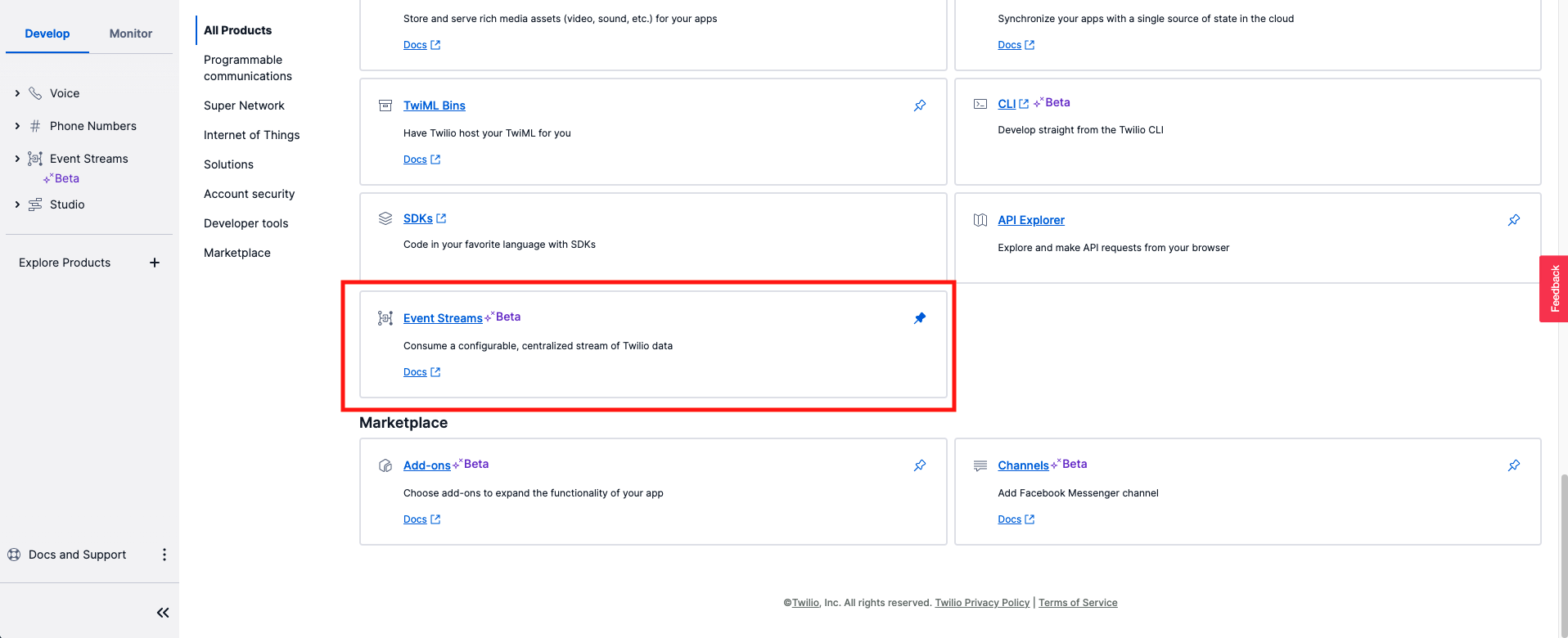Viewport: 1568px width, 638px height.
Task: Expand the Event Streams sidebar section
Action: pyautogui.click(x=17, y=159)
